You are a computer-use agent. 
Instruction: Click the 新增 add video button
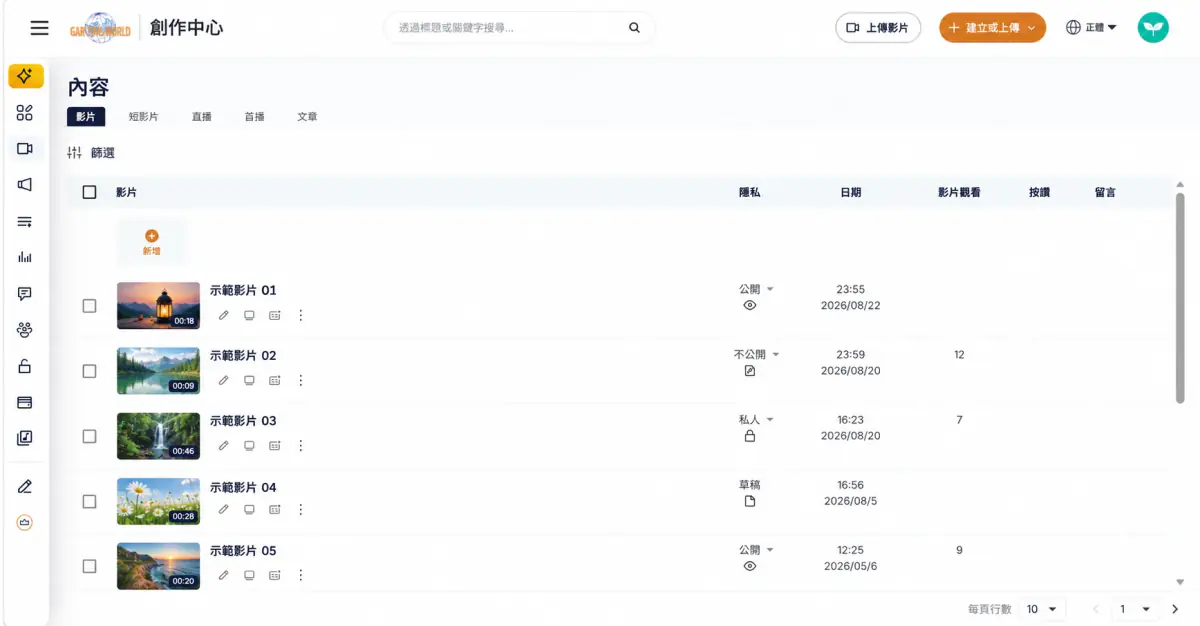coord(151,242)
